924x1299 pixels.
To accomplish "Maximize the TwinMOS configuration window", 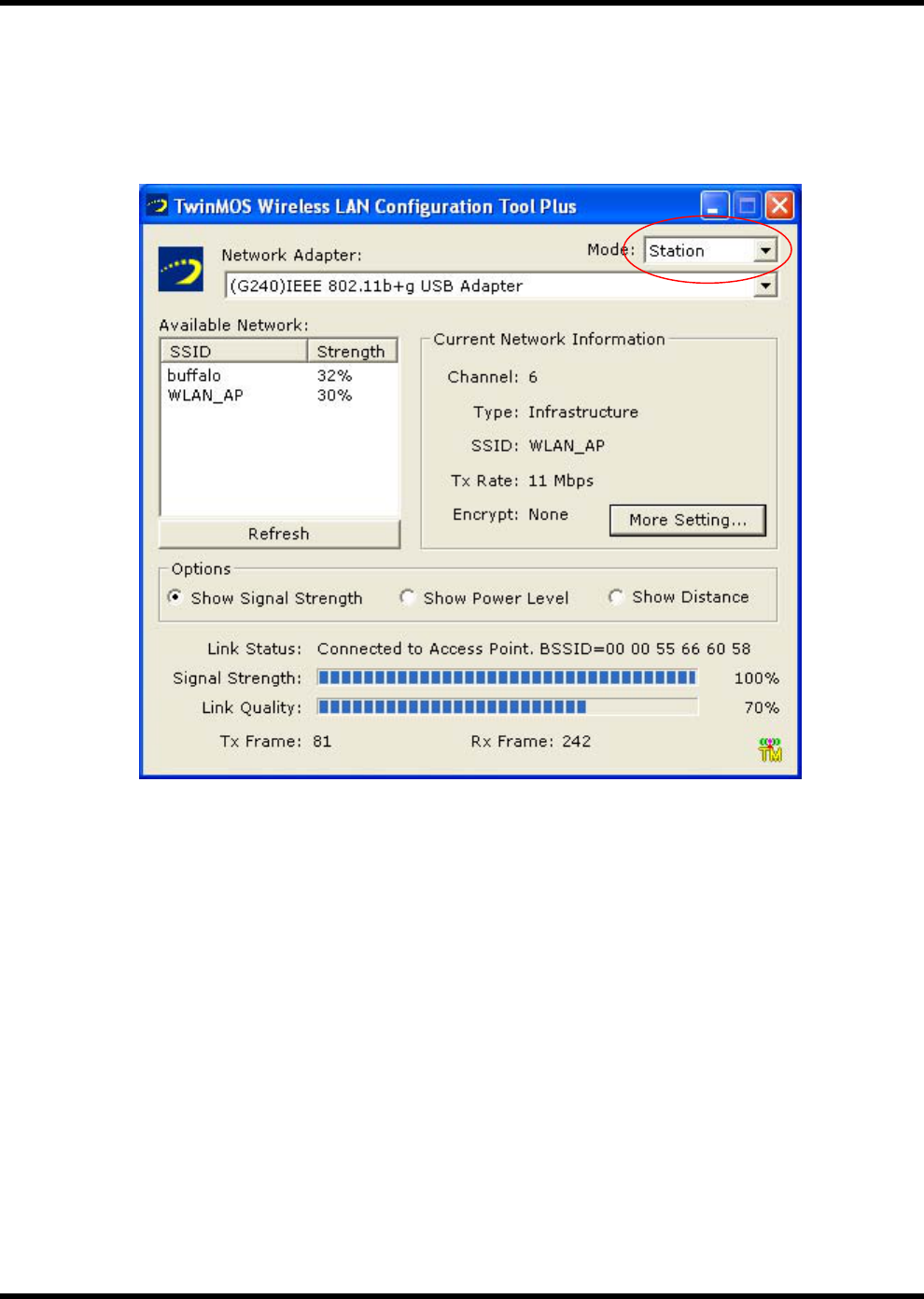I will coord(747,205).
